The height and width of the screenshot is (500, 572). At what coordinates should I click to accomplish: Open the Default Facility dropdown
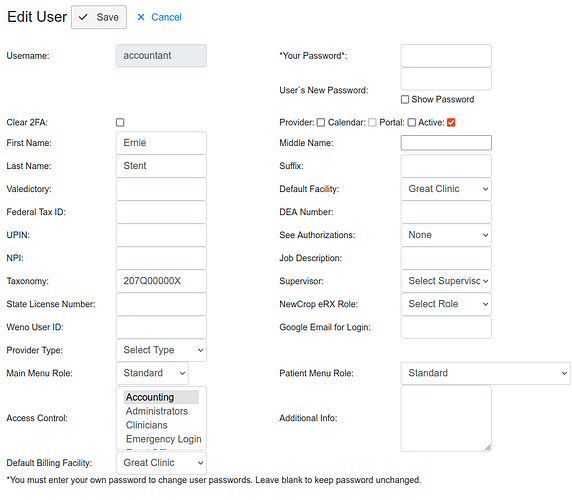click(446, 189)
